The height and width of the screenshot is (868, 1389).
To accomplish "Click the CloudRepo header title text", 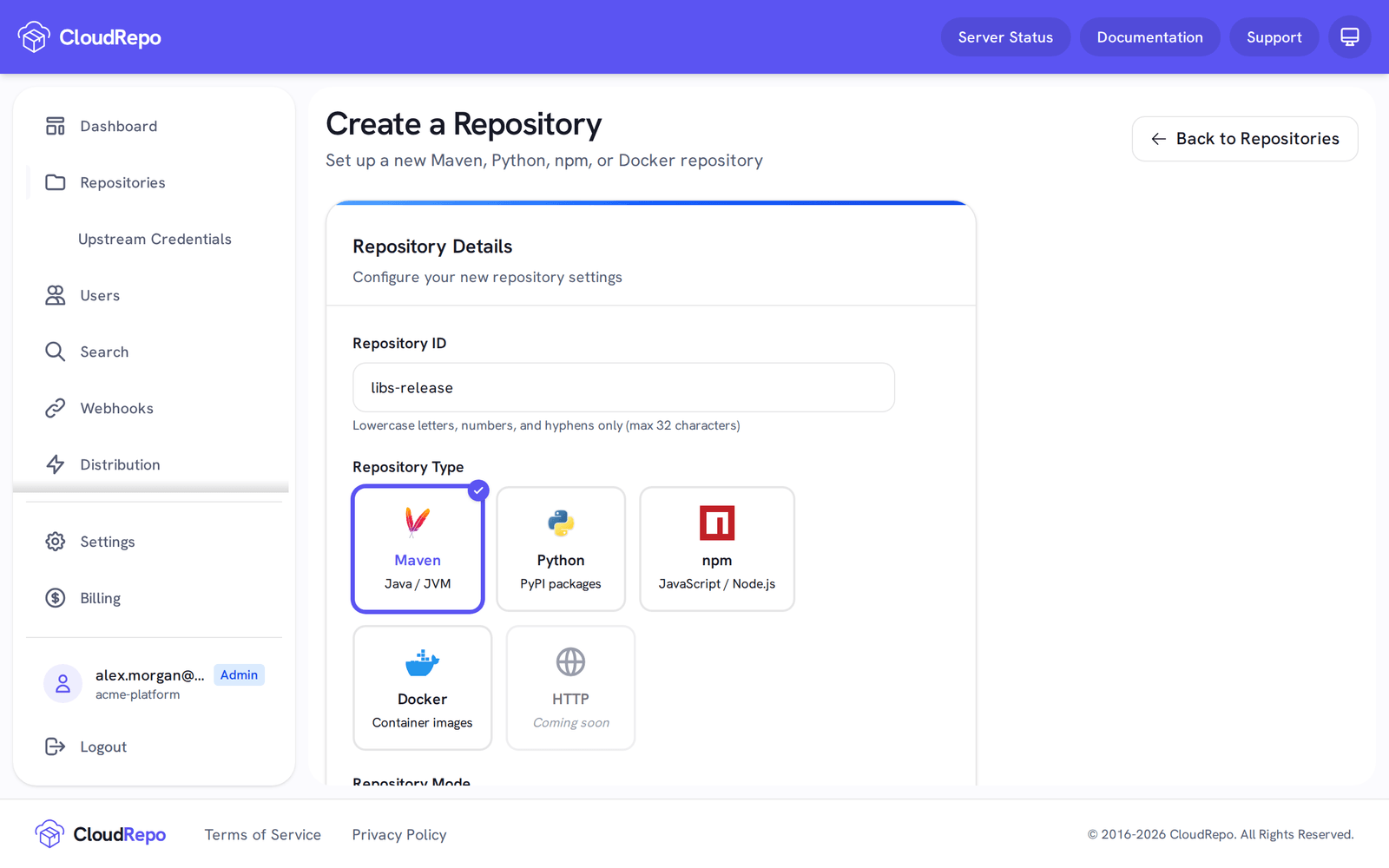I will click(x=110, y=37).
